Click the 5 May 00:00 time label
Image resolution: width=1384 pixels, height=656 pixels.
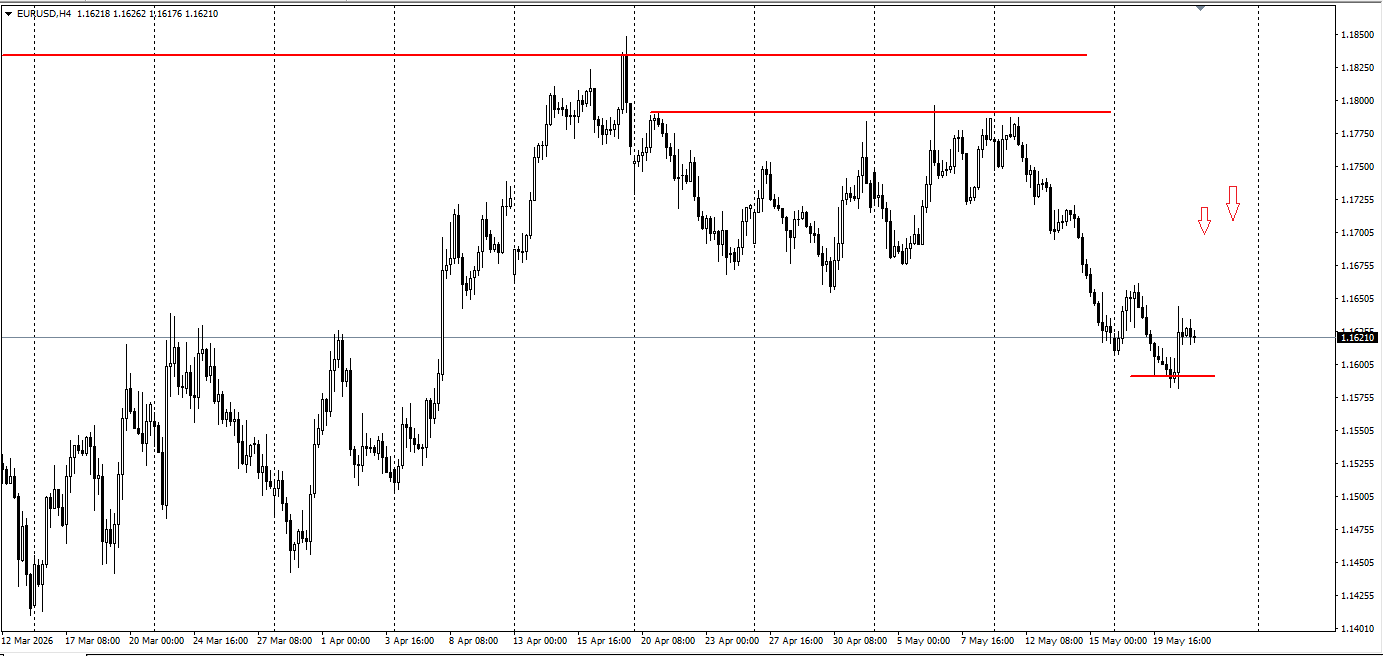click(923, 640)
